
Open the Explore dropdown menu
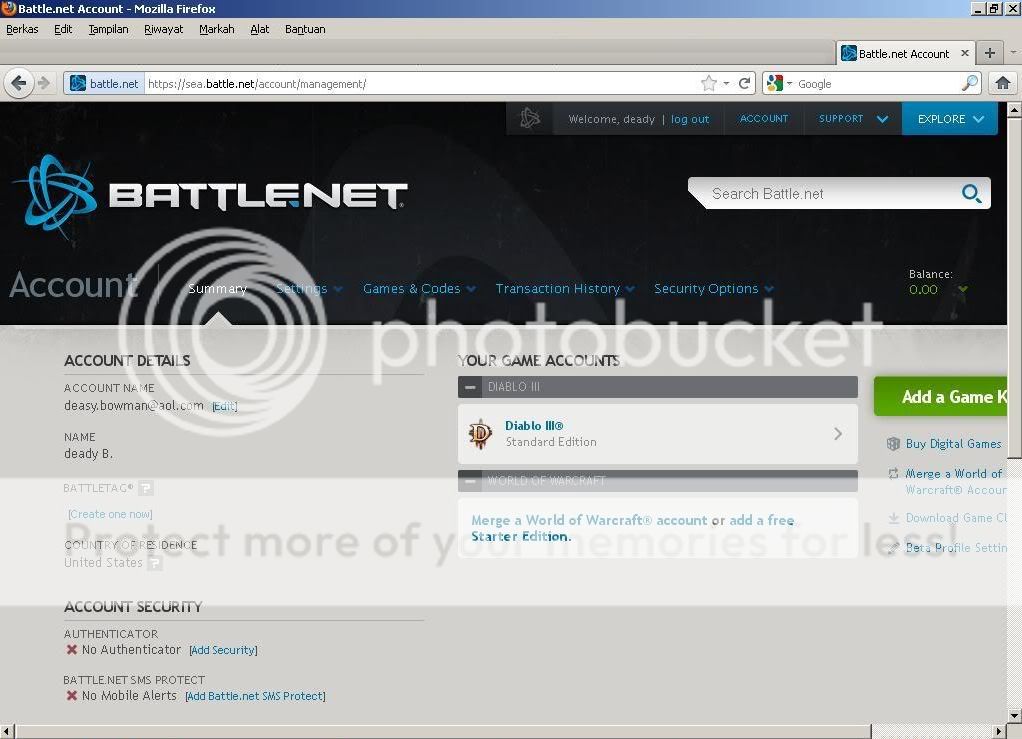click(950, 119)
